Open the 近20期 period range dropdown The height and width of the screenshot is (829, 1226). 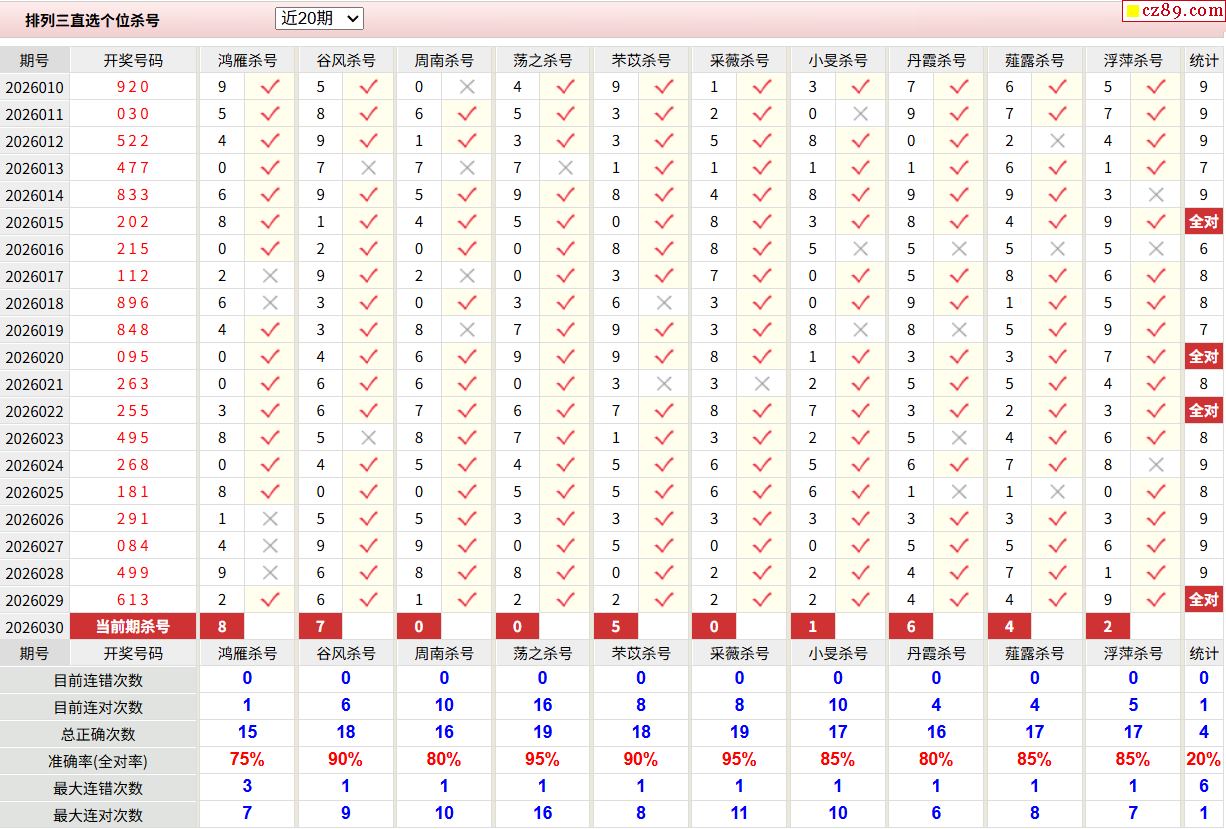(319, 19)
